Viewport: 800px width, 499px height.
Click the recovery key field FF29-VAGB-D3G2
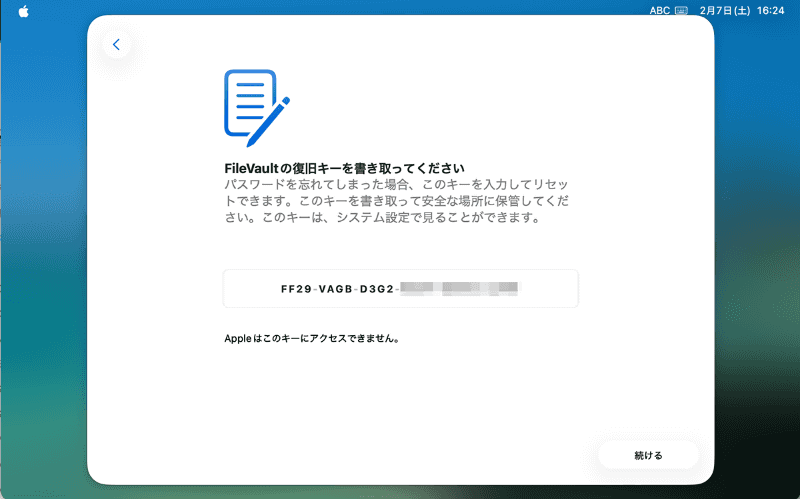[401, 289]
